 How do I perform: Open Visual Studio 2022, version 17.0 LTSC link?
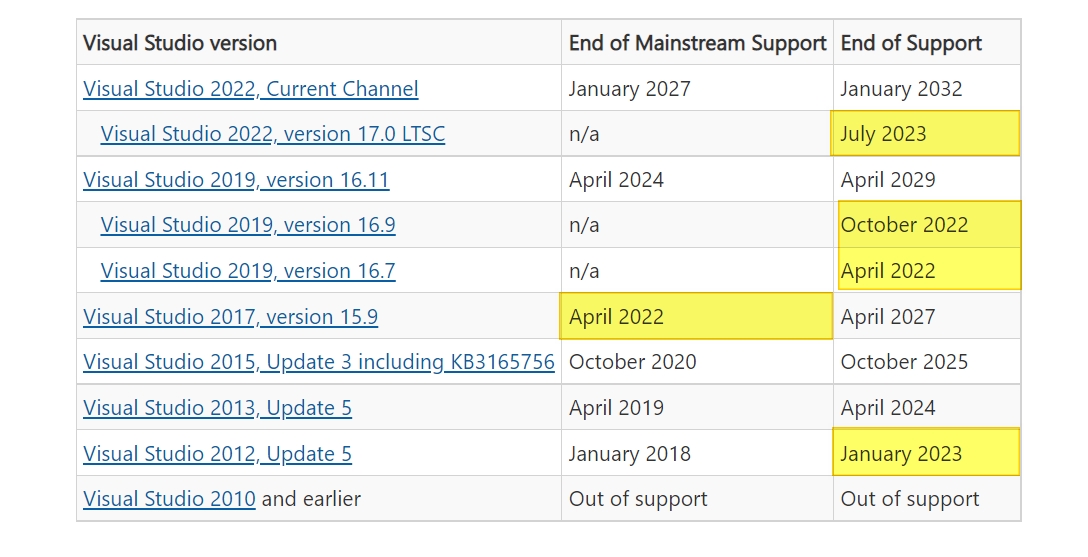pos(273,134)
